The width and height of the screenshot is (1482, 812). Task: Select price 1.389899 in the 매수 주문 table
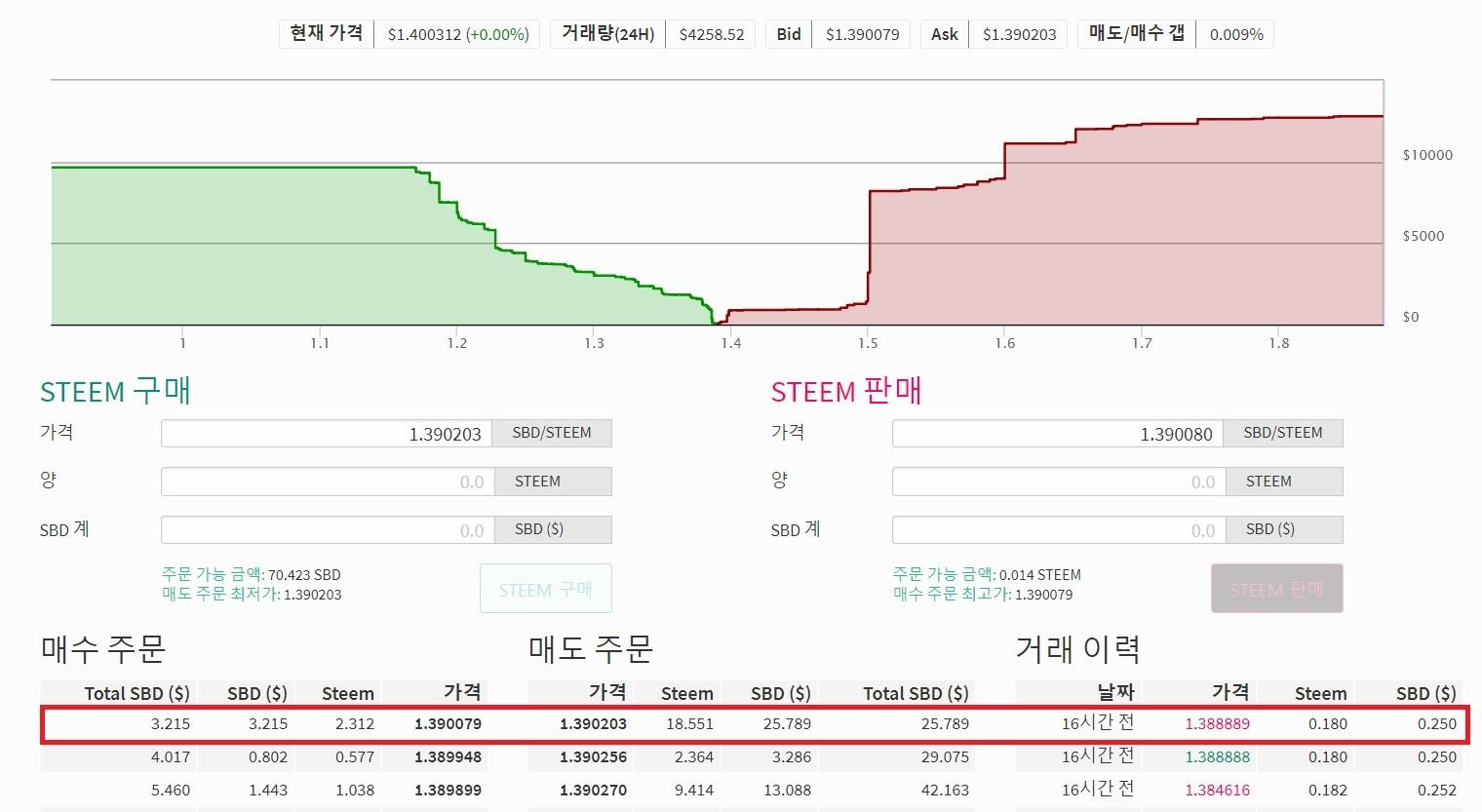(448, 791)
